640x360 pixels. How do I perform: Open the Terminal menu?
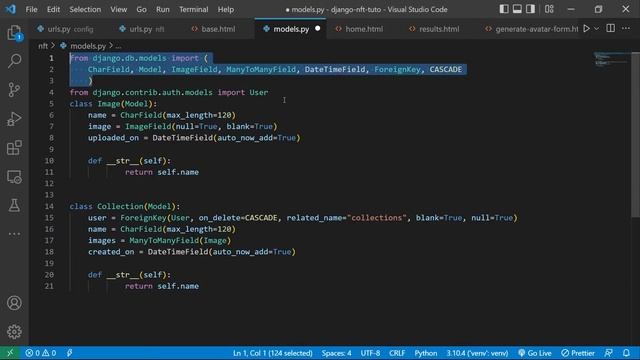193,9
